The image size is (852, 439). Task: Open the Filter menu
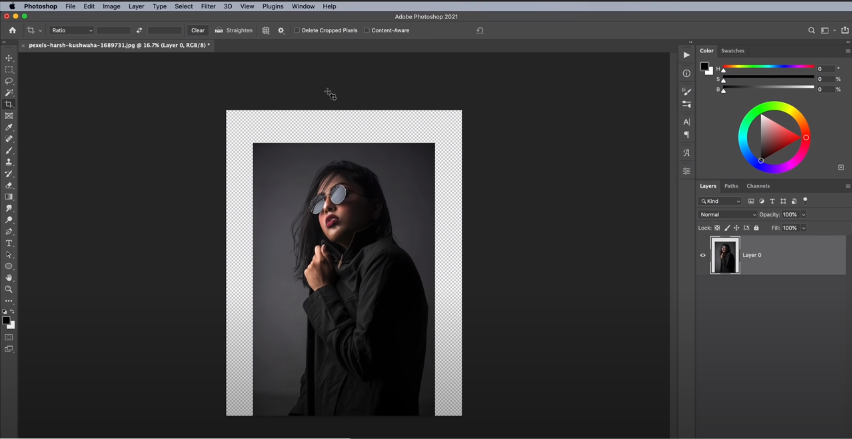tap(208, 6)
